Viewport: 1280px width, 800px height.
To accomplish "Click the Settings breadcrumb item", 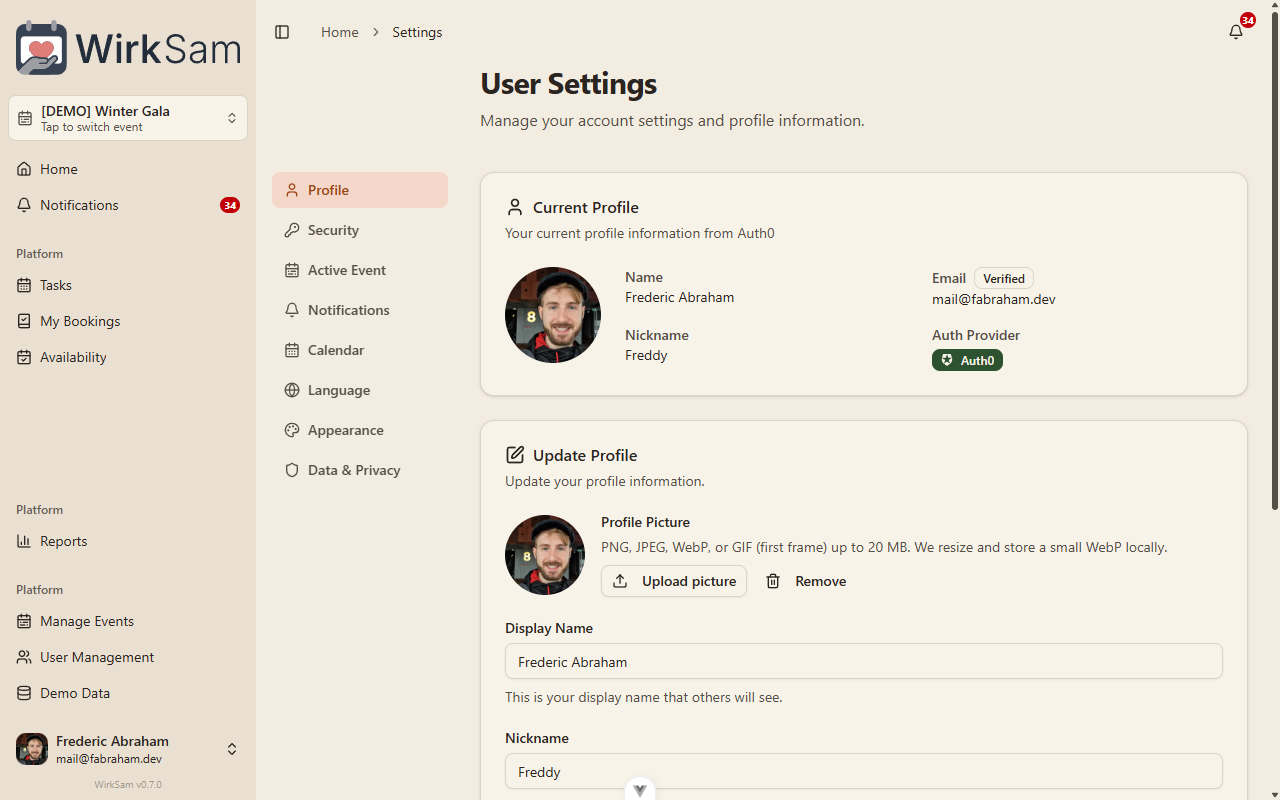I will click(x=417, y=32).
